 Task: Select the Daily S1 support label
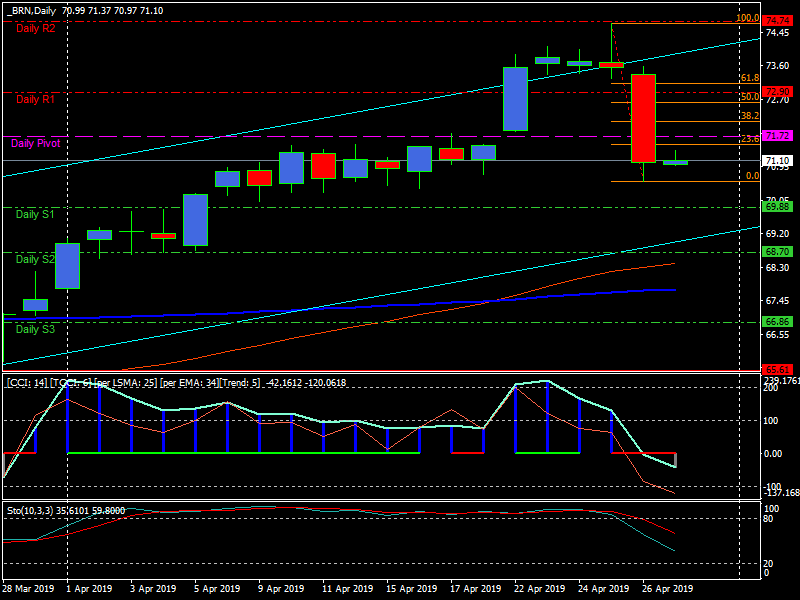35,215
